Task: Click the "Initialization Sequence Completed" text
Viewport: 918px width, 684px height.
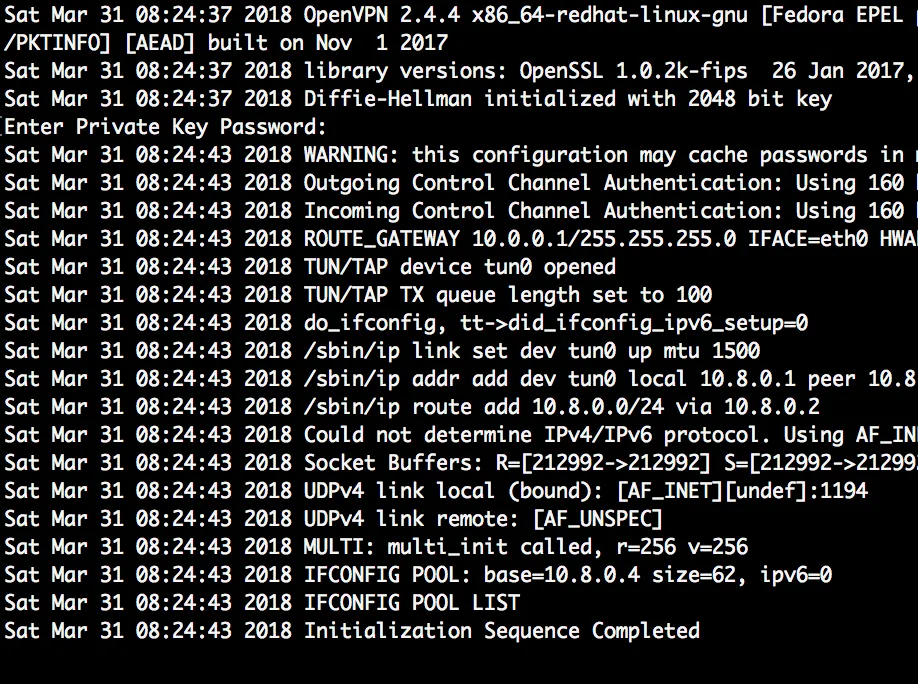Action: [501, 631]
